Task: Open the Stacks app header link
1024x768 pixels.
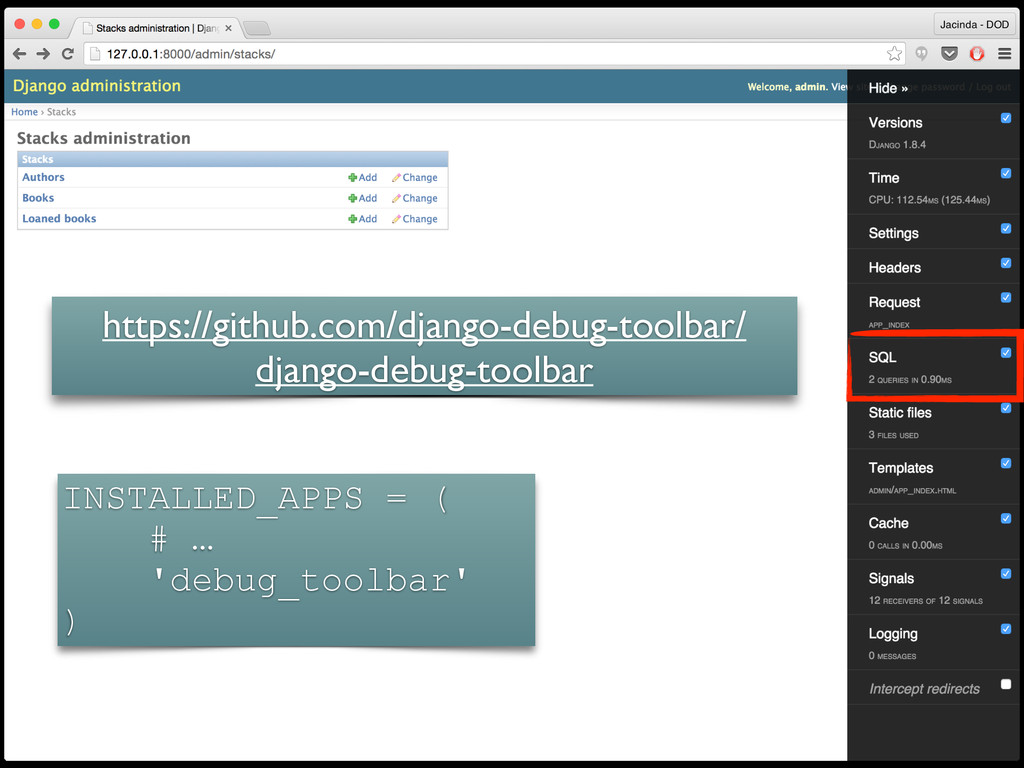Action: coord(37,159)
